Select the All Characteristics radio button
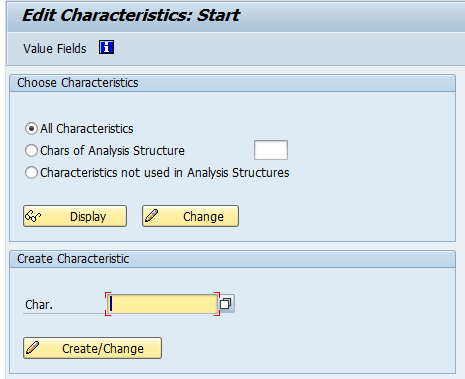 pyautogui.click(x=31, y=129)
